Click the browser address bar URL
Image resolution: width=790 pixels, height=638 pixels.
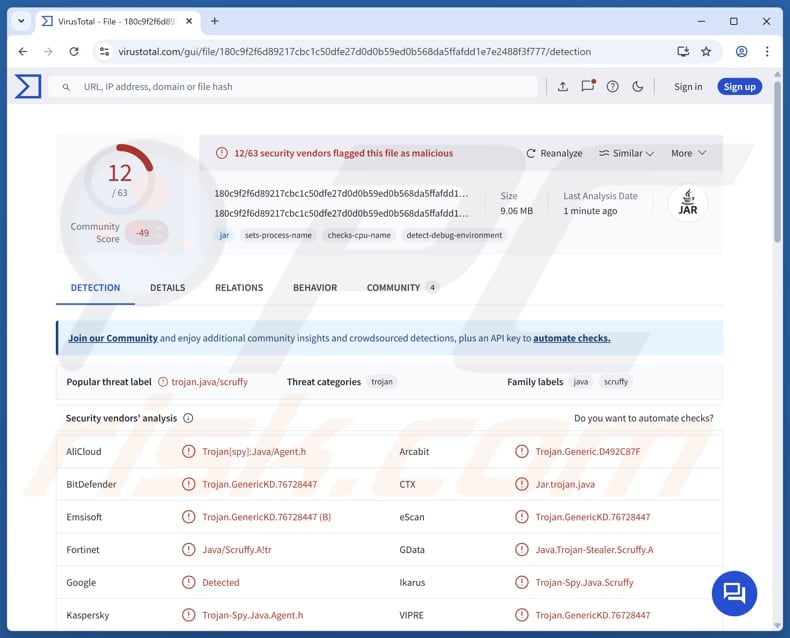354,51
